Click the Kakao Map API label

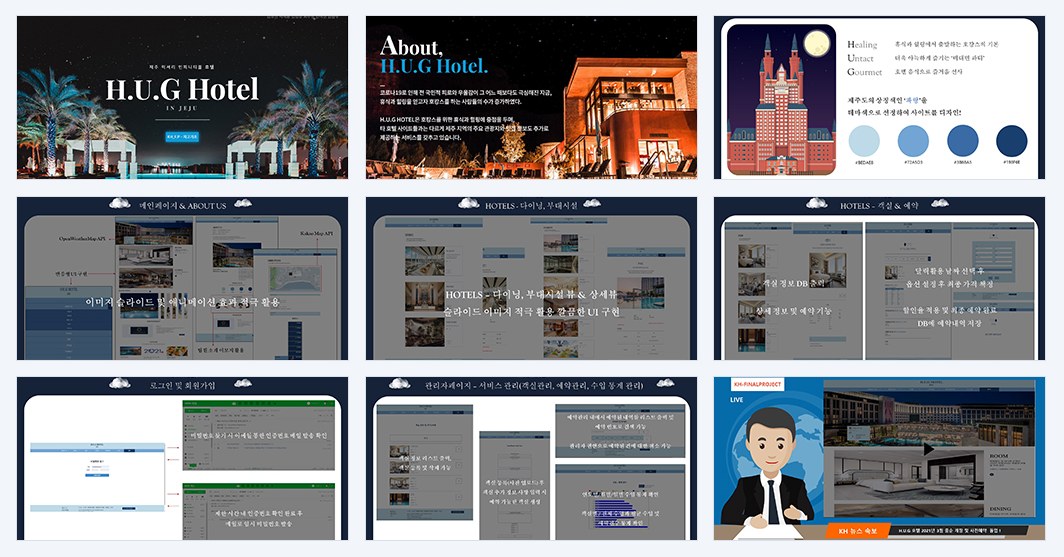point(316,233)
